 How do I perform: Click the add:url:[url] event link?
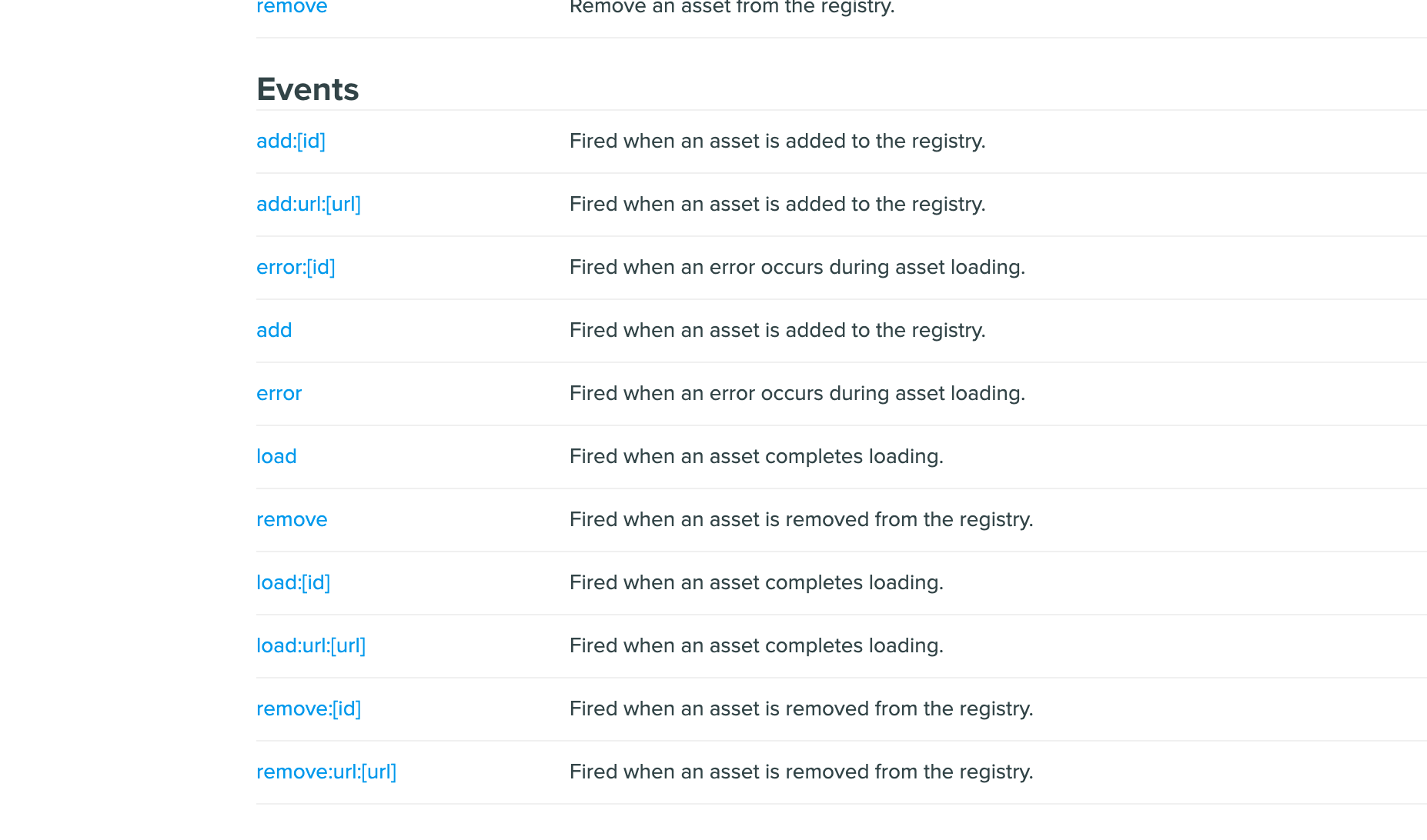tap(308, 205)
